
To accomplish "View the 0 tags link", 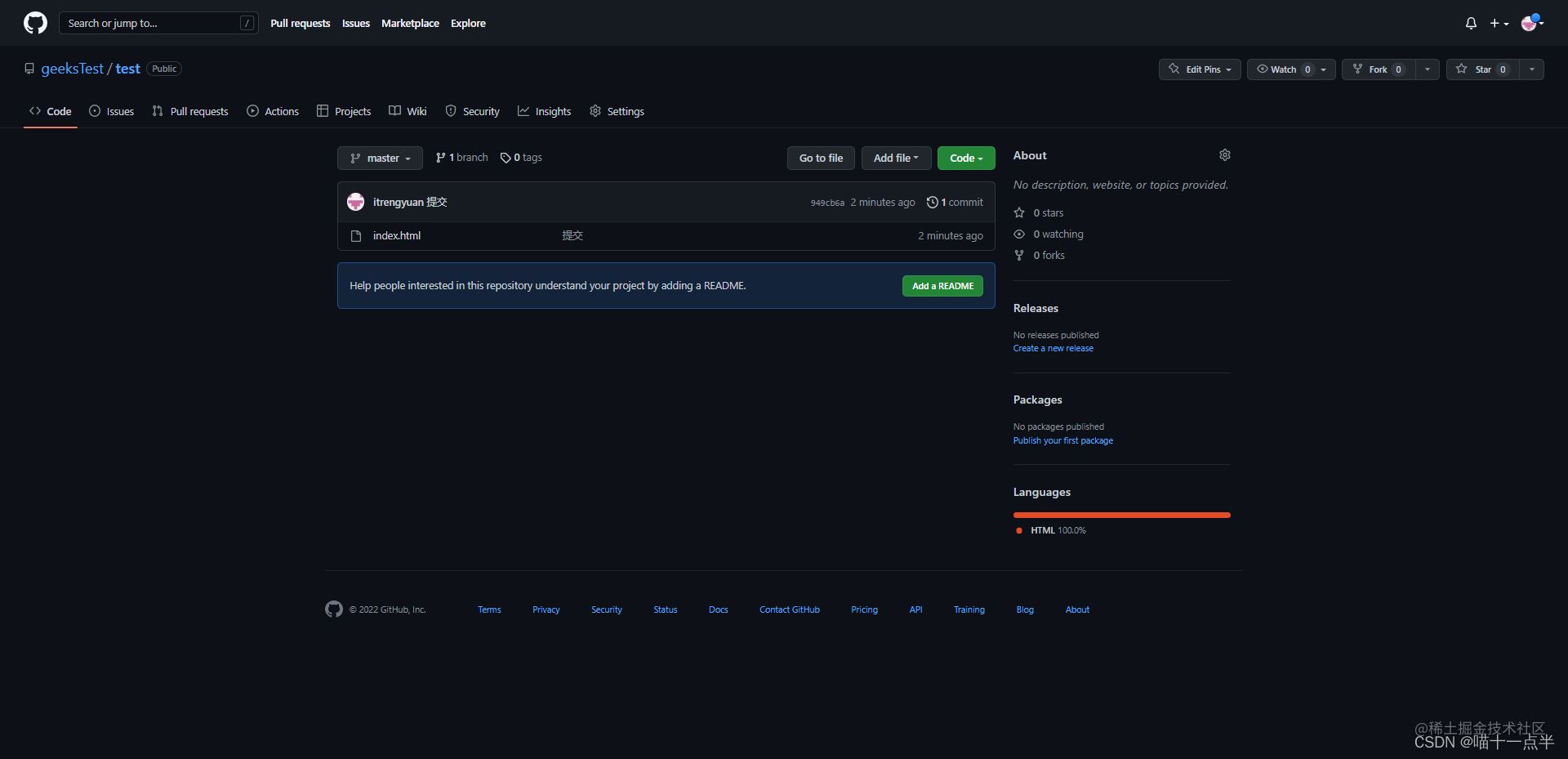I will pos(521,158).
